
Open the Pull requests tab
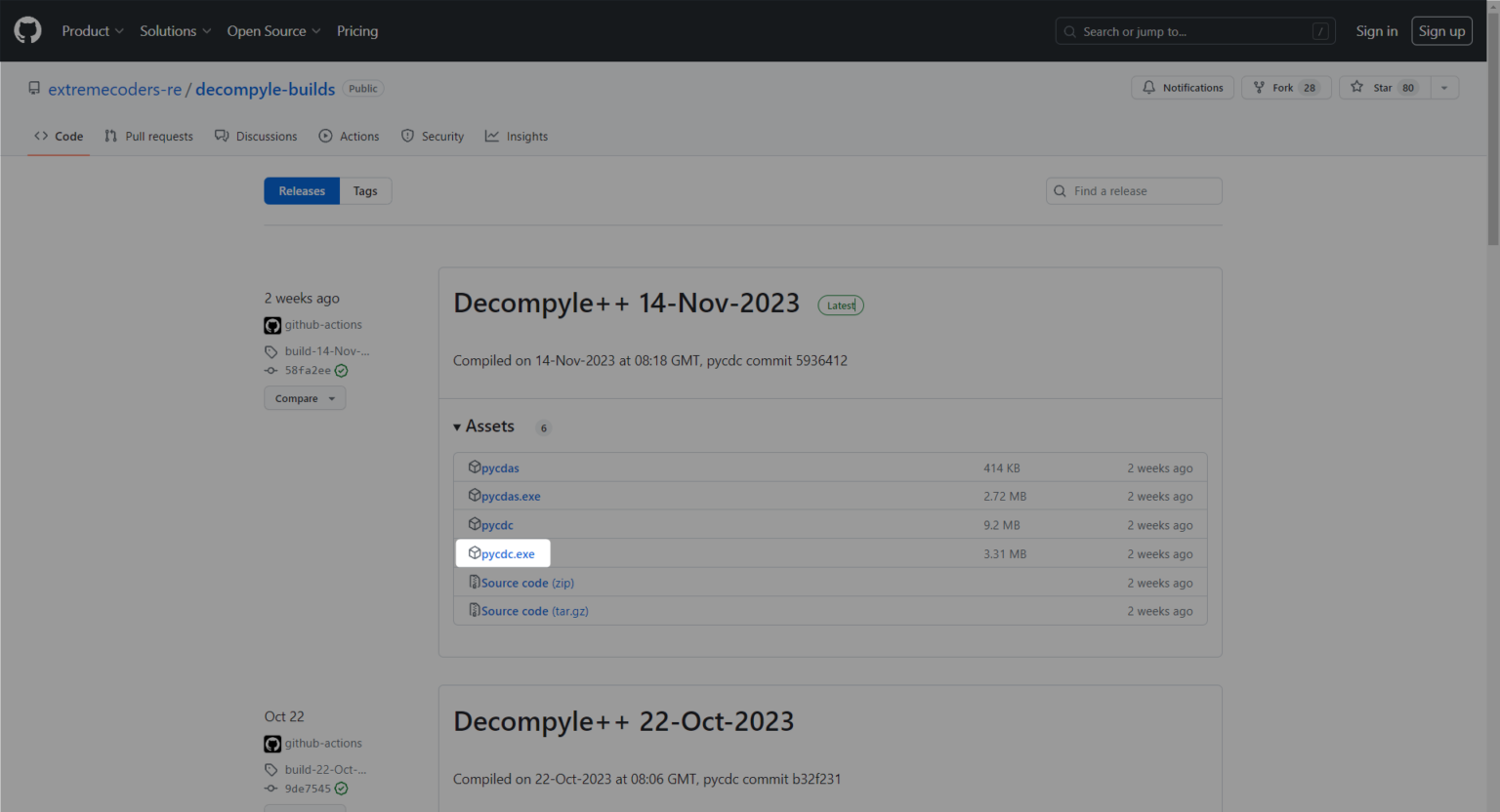[x=149, y=137]
